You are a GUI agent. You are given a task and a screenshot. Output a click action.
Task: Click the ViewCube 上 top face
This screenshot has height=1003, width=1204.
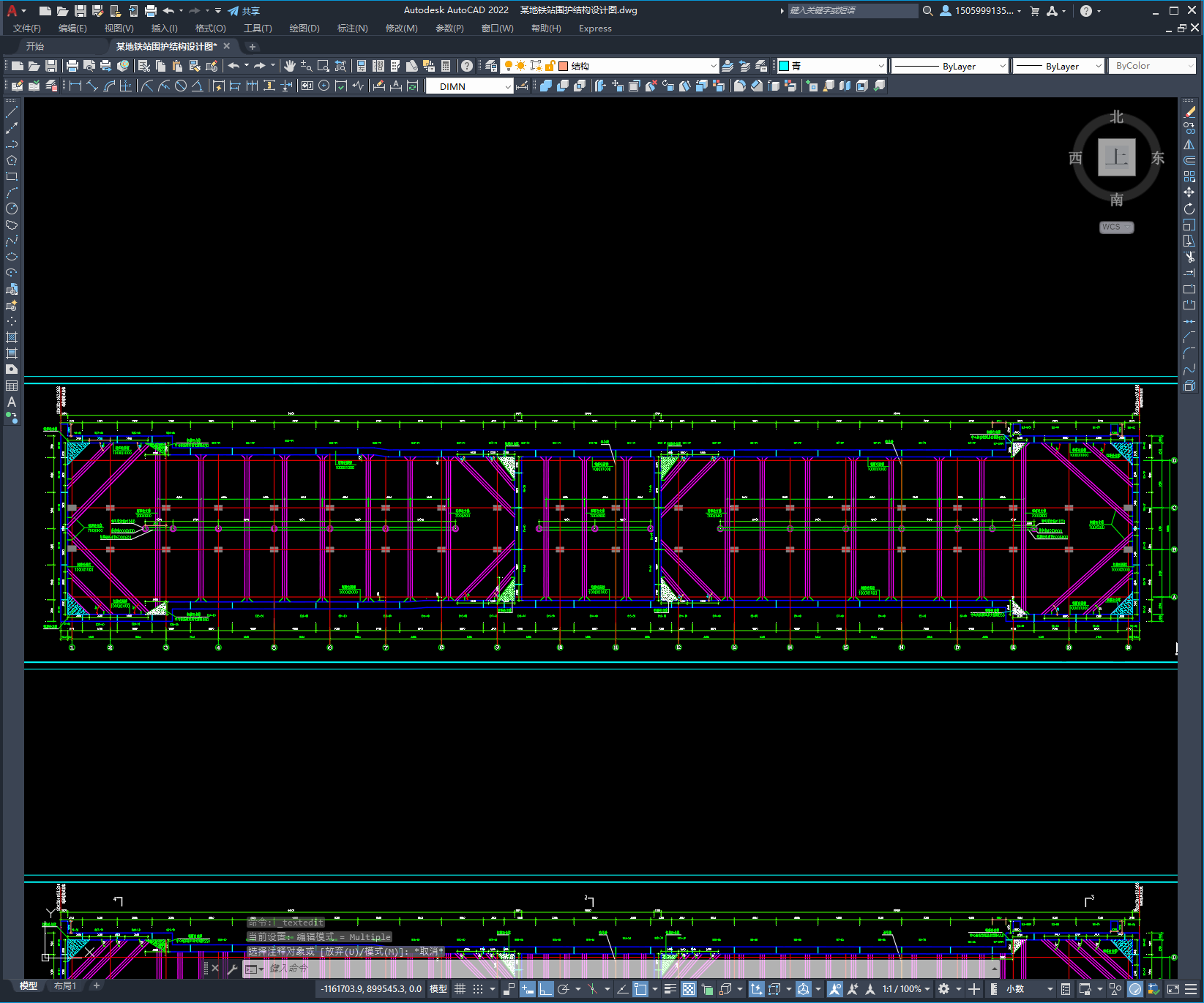pos(1117,157)
